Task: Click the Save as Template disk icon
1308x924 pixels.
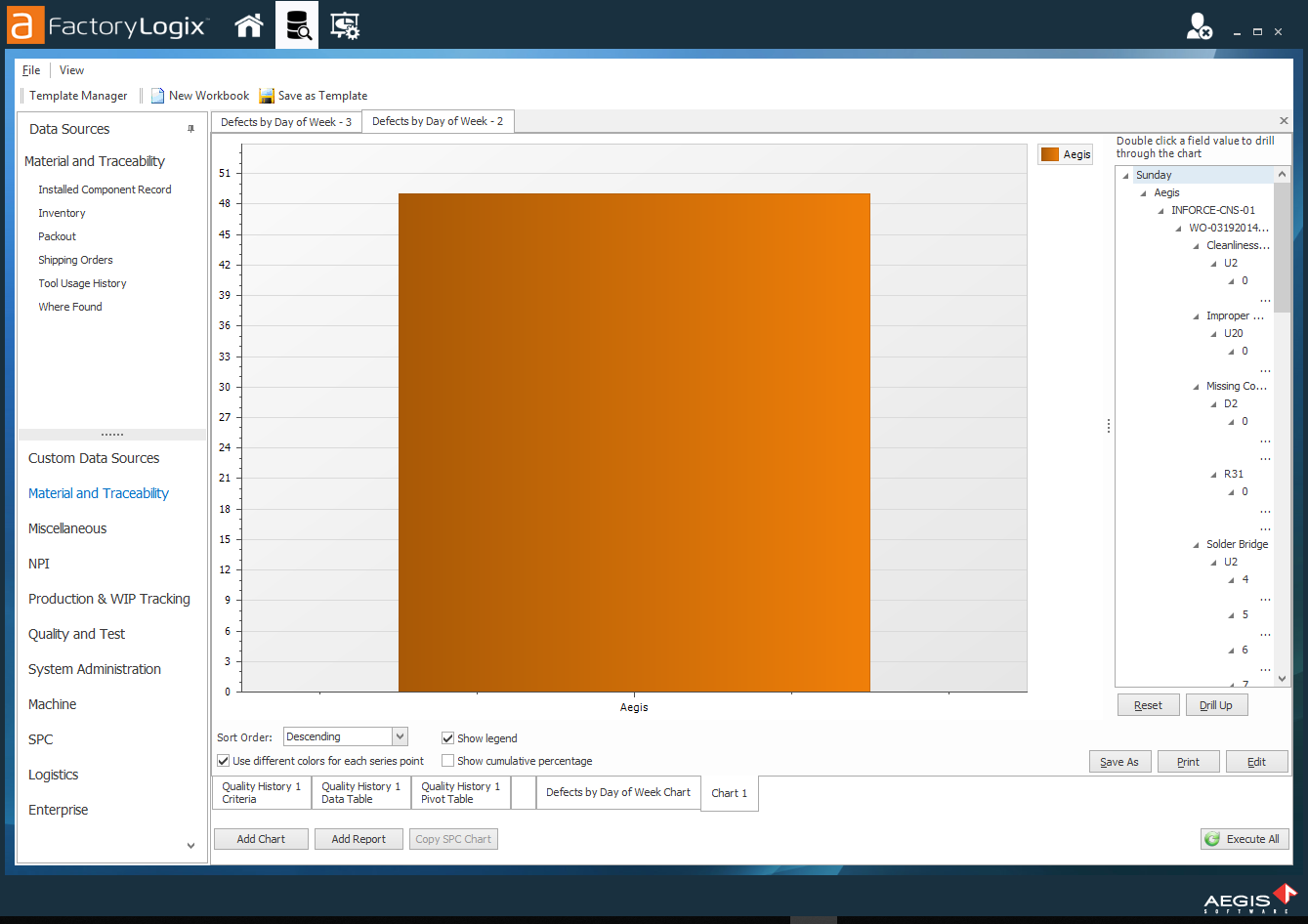Action: 267,96
